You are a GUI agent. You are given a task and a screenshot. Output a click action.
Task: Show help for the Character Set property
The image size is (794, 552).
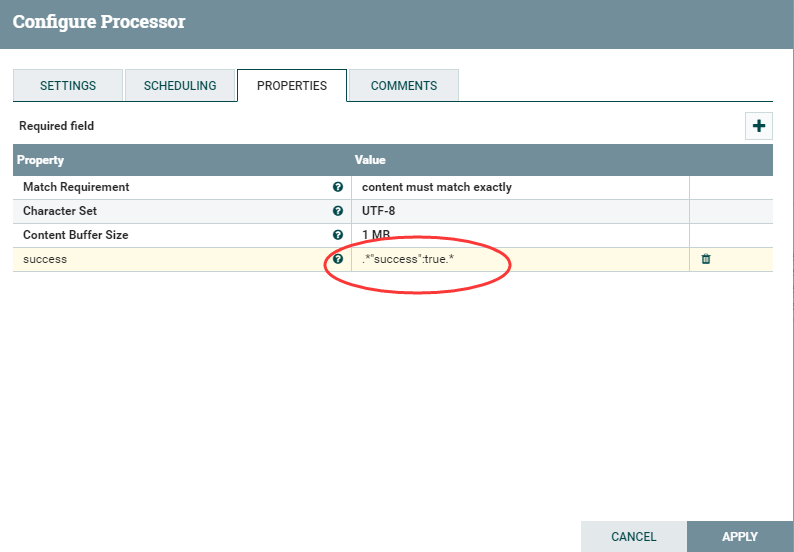[338, 211]
